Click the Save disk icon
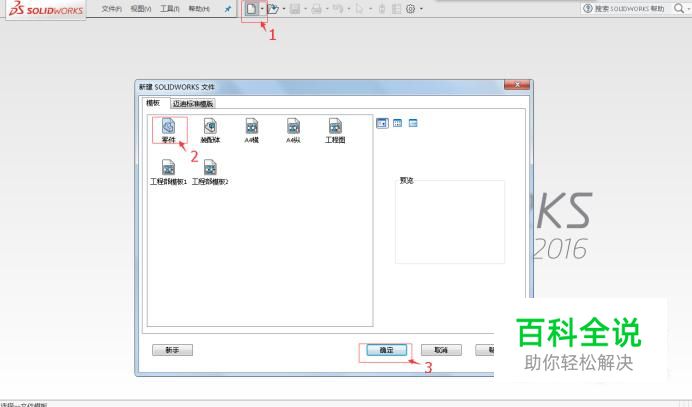Screen dimensions: 692x407 [295, 9]
